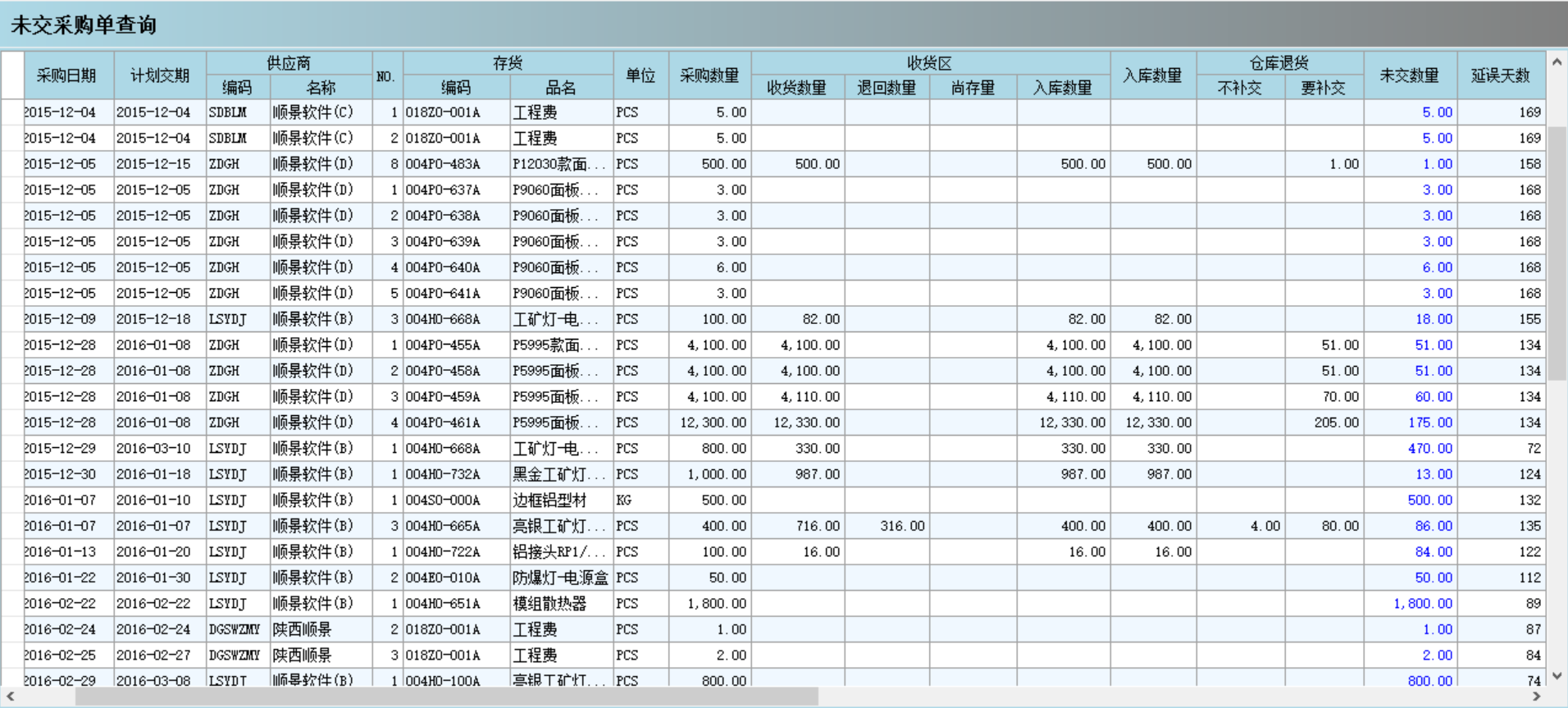
Task: Click the 要补交 sub-header
Action: point(1324,88)
